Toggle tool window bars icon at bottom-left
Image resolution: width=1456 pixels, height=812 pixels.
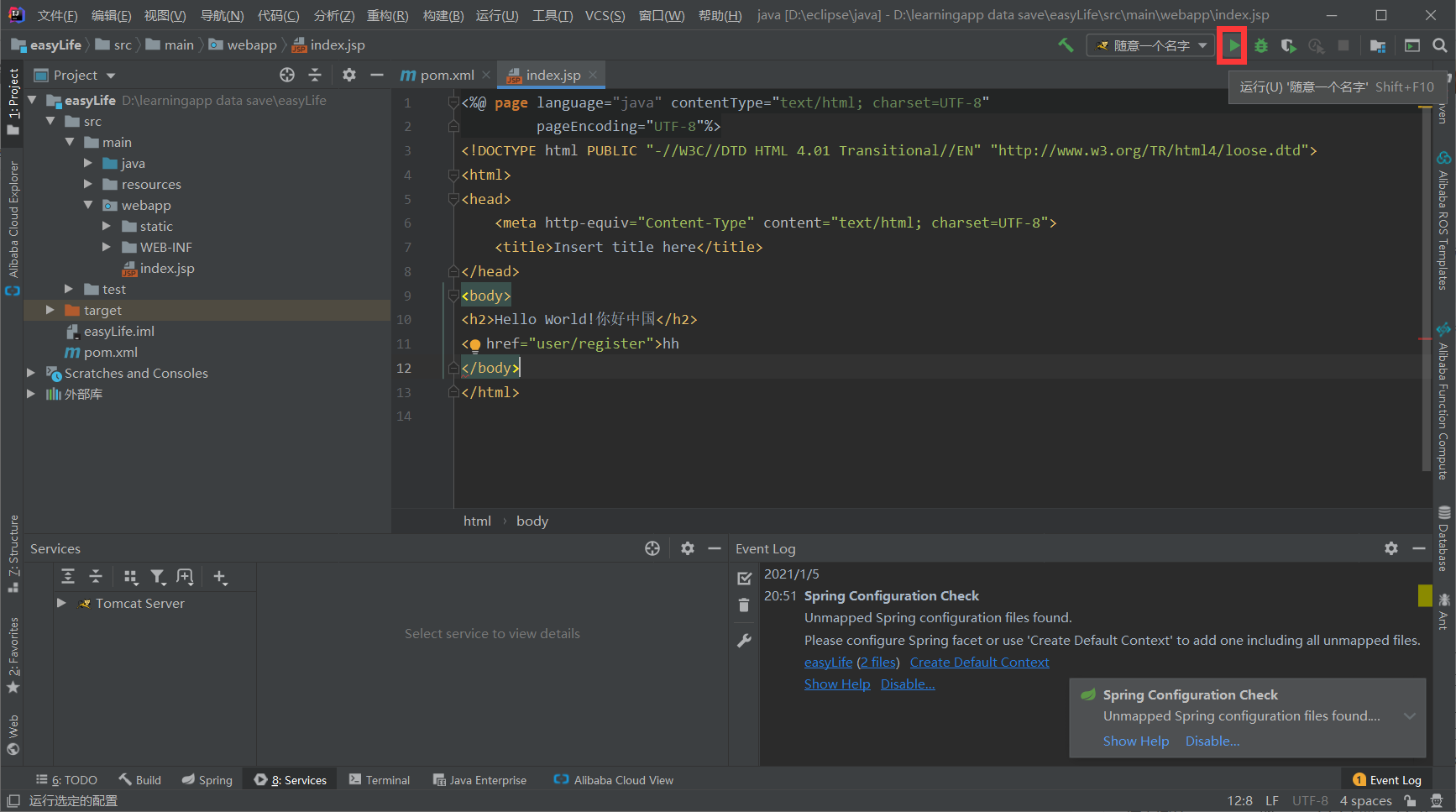(13, 801)
